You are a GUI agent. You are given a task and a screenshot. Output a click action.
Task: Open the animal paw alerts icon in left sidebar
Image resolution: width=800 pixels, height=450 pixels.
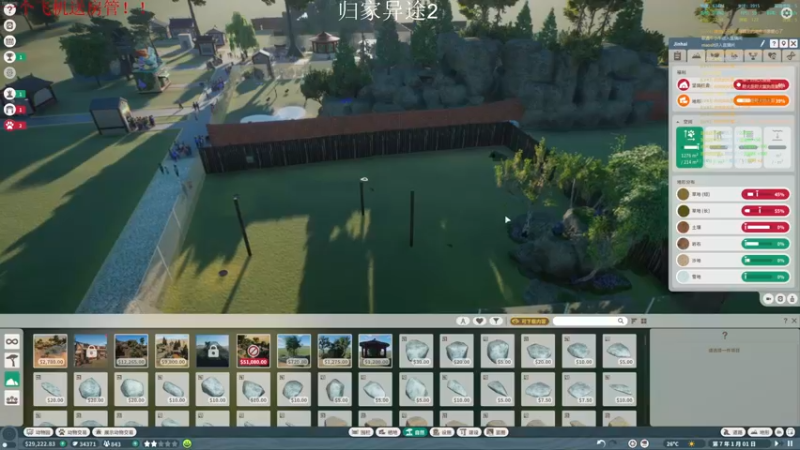[x=9, y=125]
